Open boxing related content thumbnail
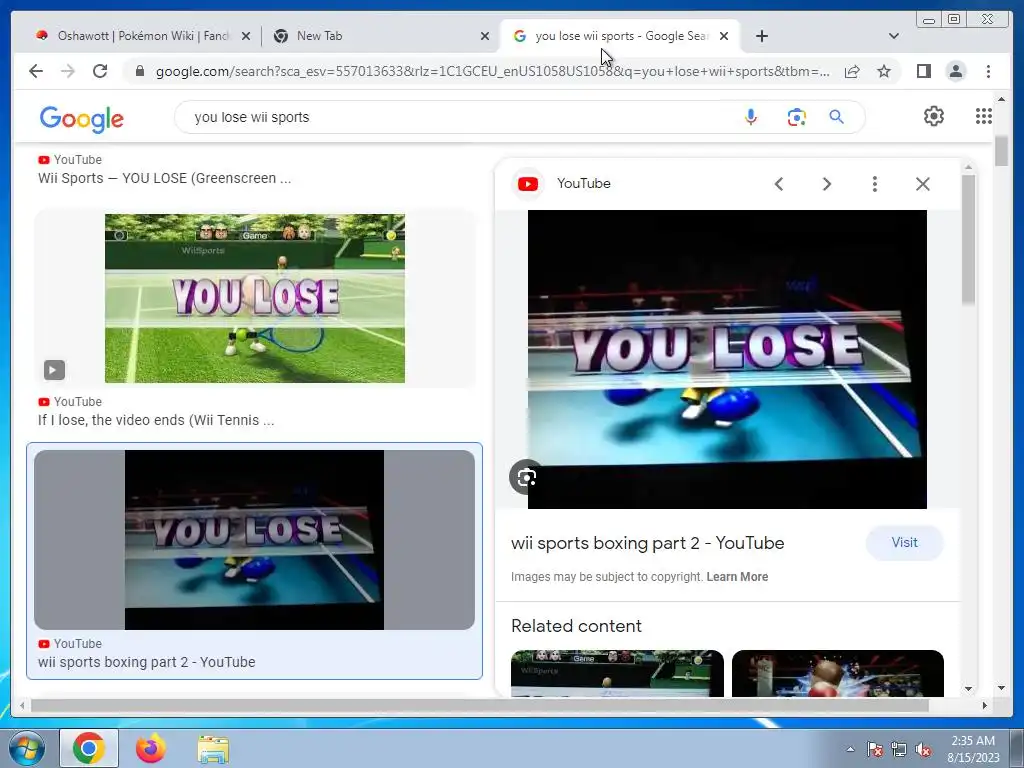The image size is (1024, 768). click(837, 673)
